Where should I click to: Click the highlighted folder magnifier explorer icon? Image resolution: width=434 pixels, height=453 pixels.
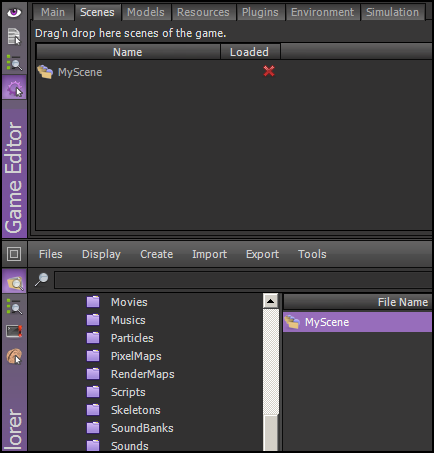14,282
